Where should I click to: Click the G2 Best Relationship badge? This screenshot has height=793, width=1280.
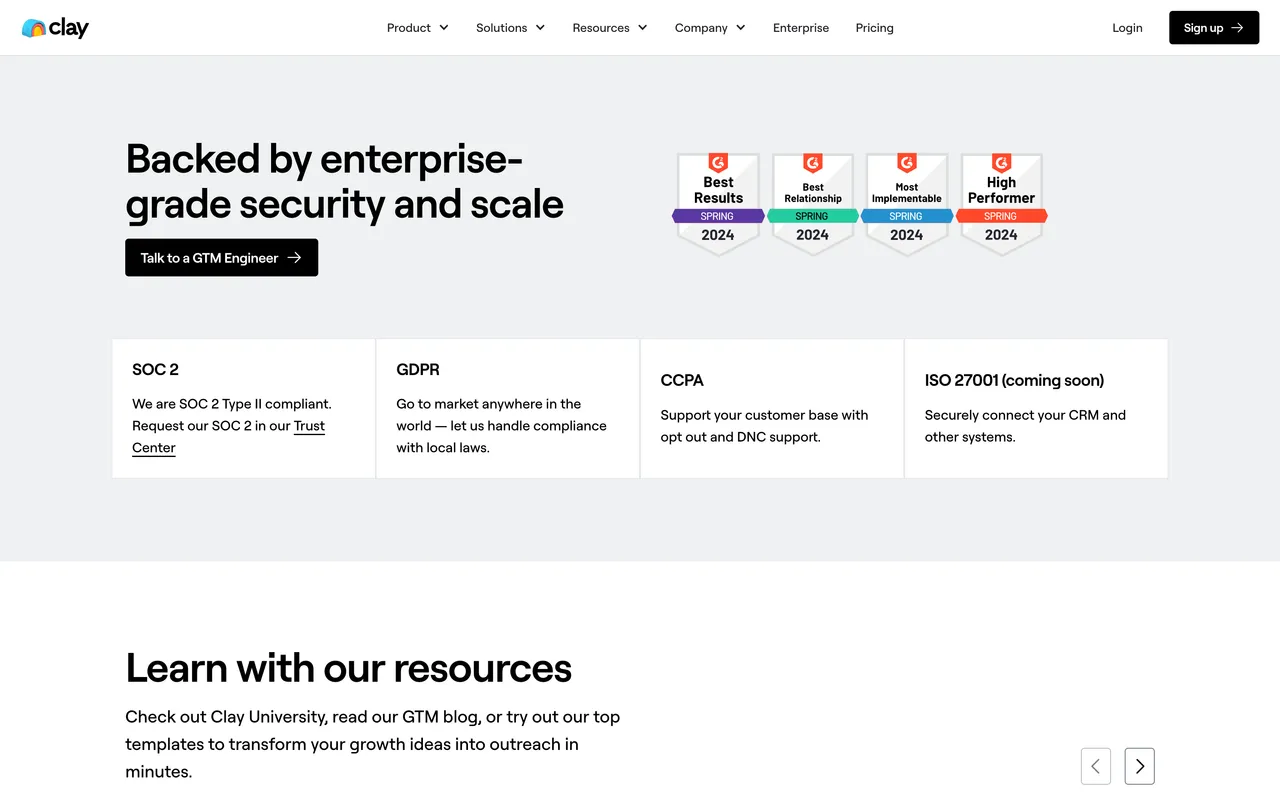click(x=812, y=200)
